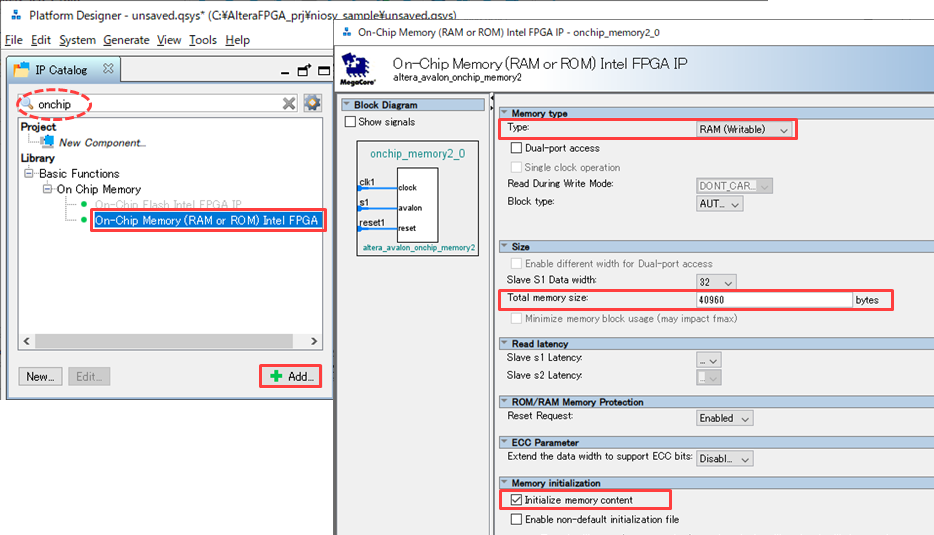
Task: Open Slave s2 Latency dropdown
Action: (x=709, y=378)
